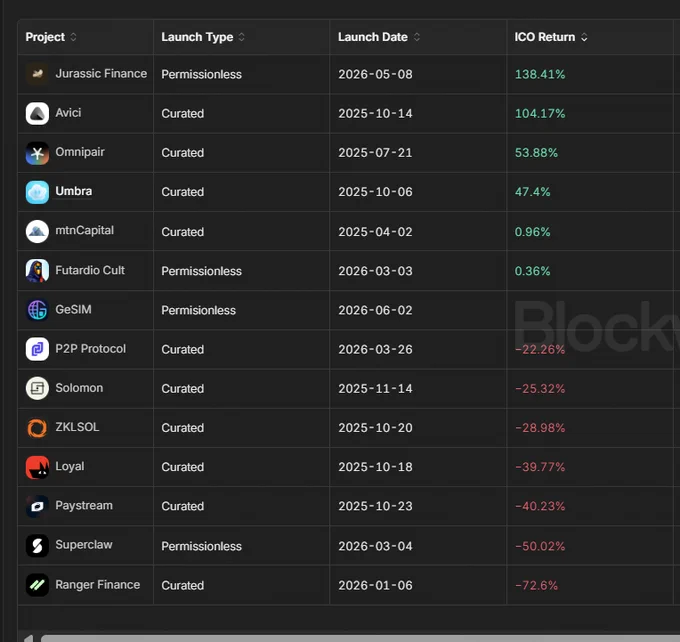The width and height of the screenshot is (680, 642).
Task: Open the Loyal project name
Action: point(70,467)
